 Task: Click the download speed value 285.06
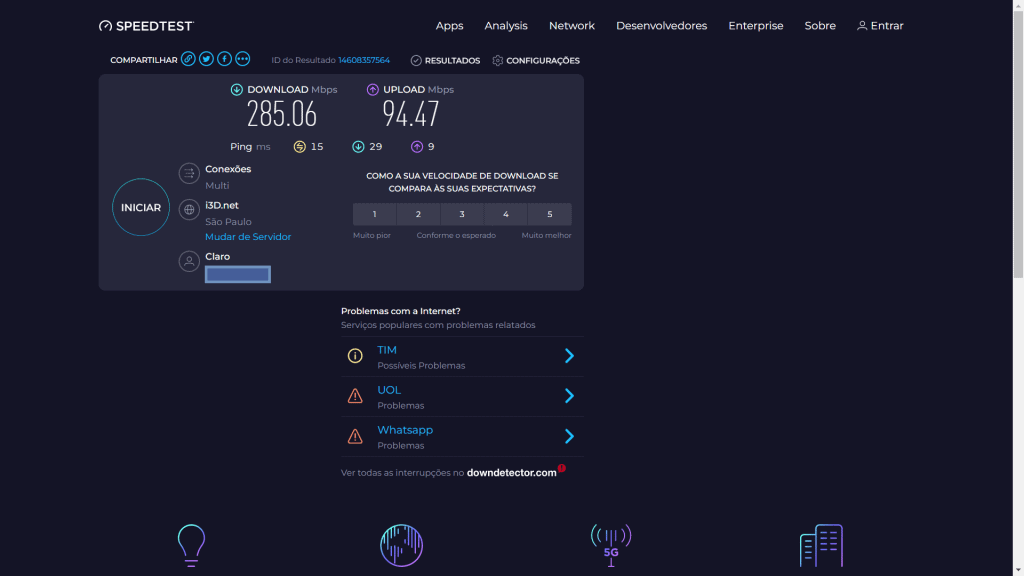coord(281,114)
